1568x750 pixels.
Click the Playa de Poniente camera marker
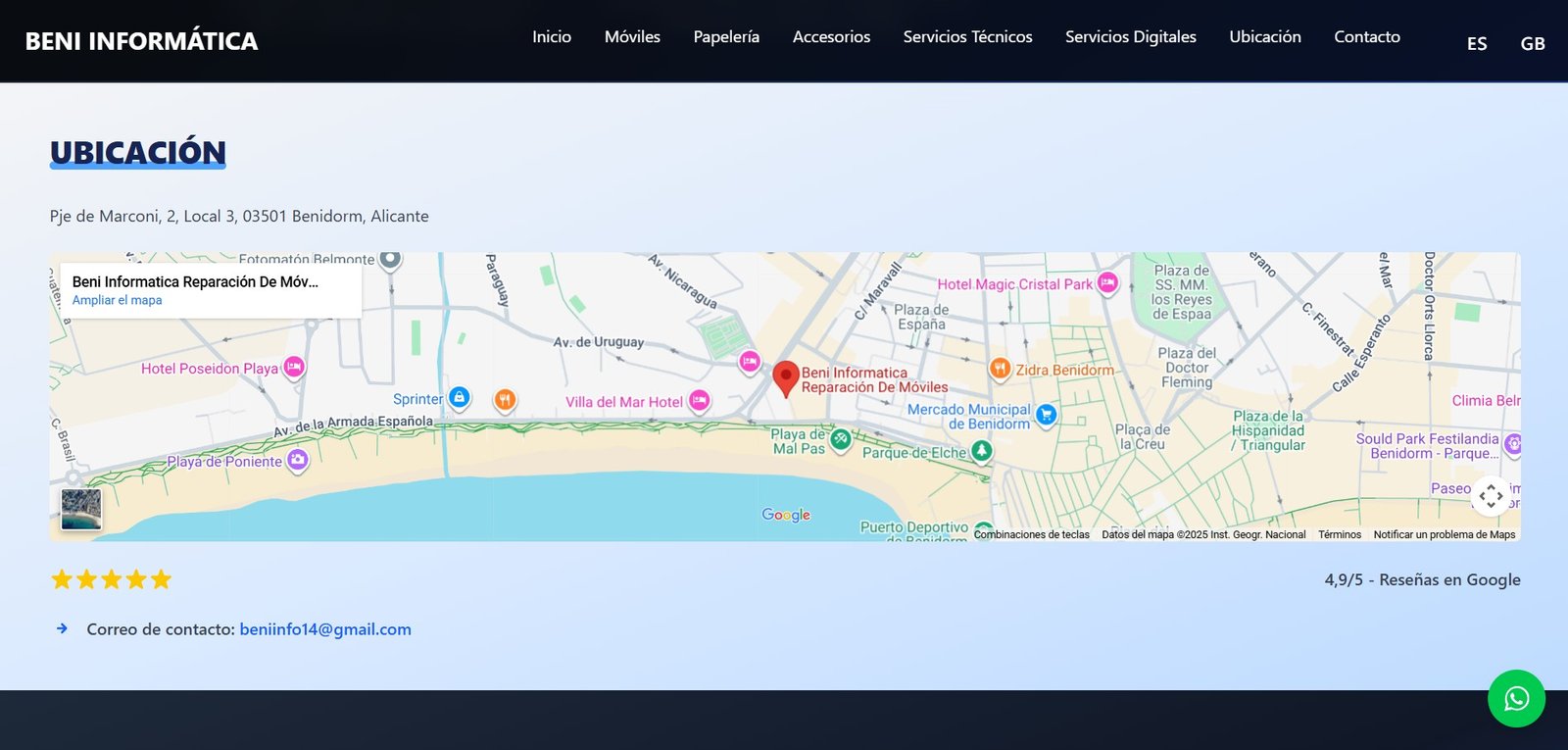click(x=298, y=460)
